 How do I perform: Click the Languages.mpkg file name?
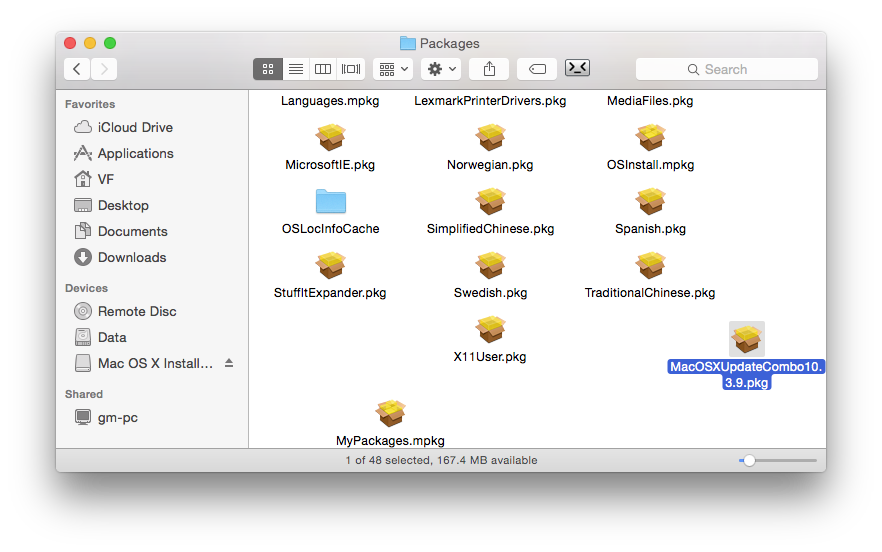point(330,101)
